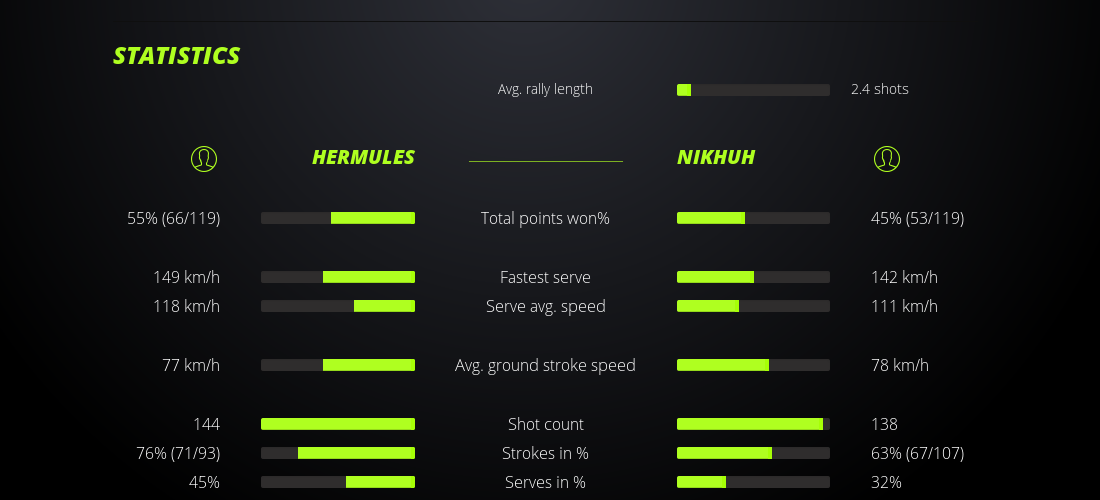Click the Fastest serve label
1100x500 pixels.
[545, 277]
